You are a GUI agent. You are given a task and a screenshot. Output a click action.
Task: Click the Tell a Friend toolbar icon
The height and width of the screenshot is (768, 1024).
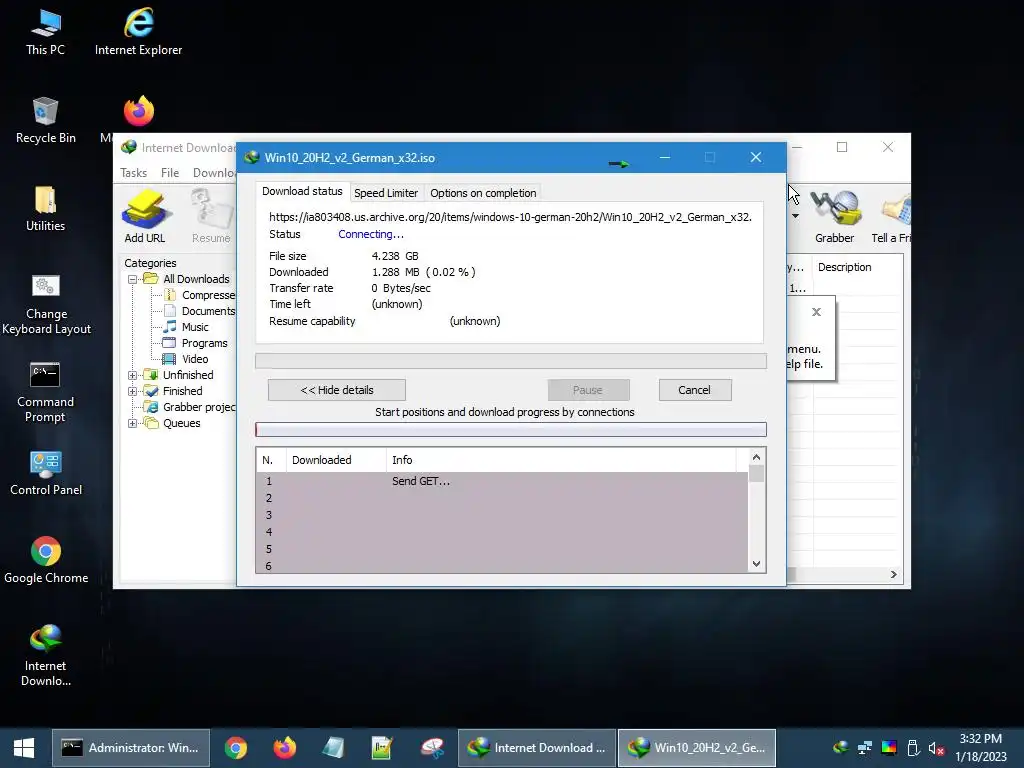tap(892, 217)
